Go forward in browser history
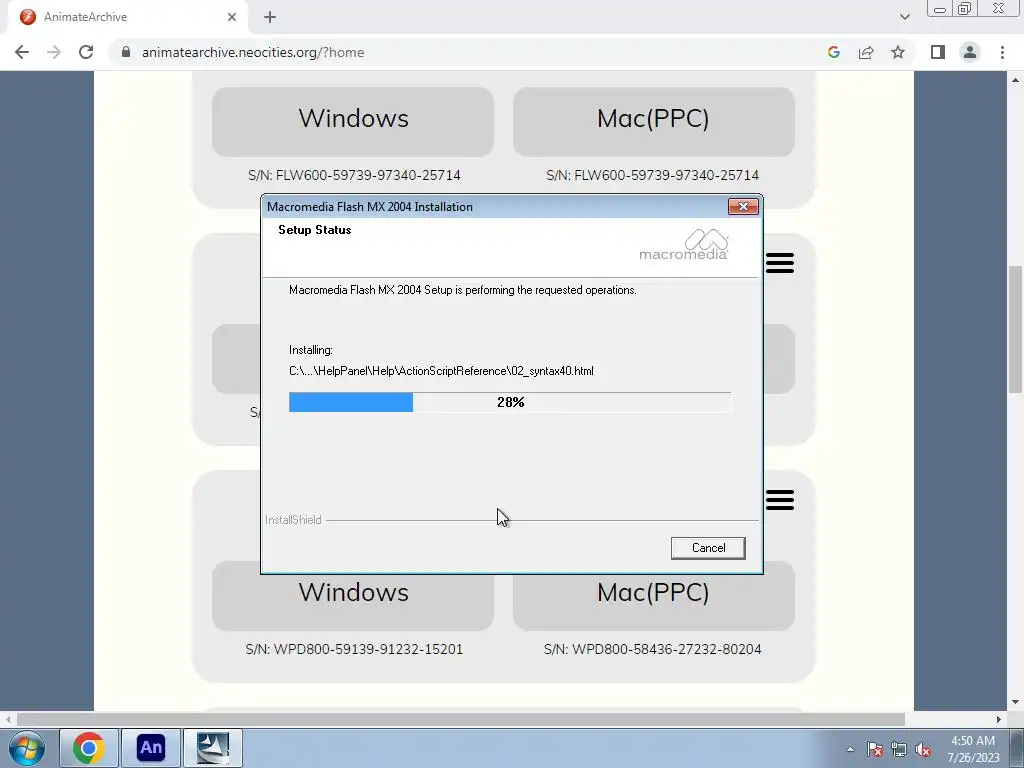Viewport: 1024px width, 768px height. (54, 52)
